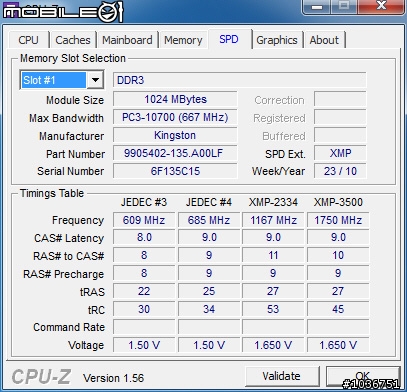Click tRC value 45
This screenshot has width=407, height=392.
click(338, 309)
